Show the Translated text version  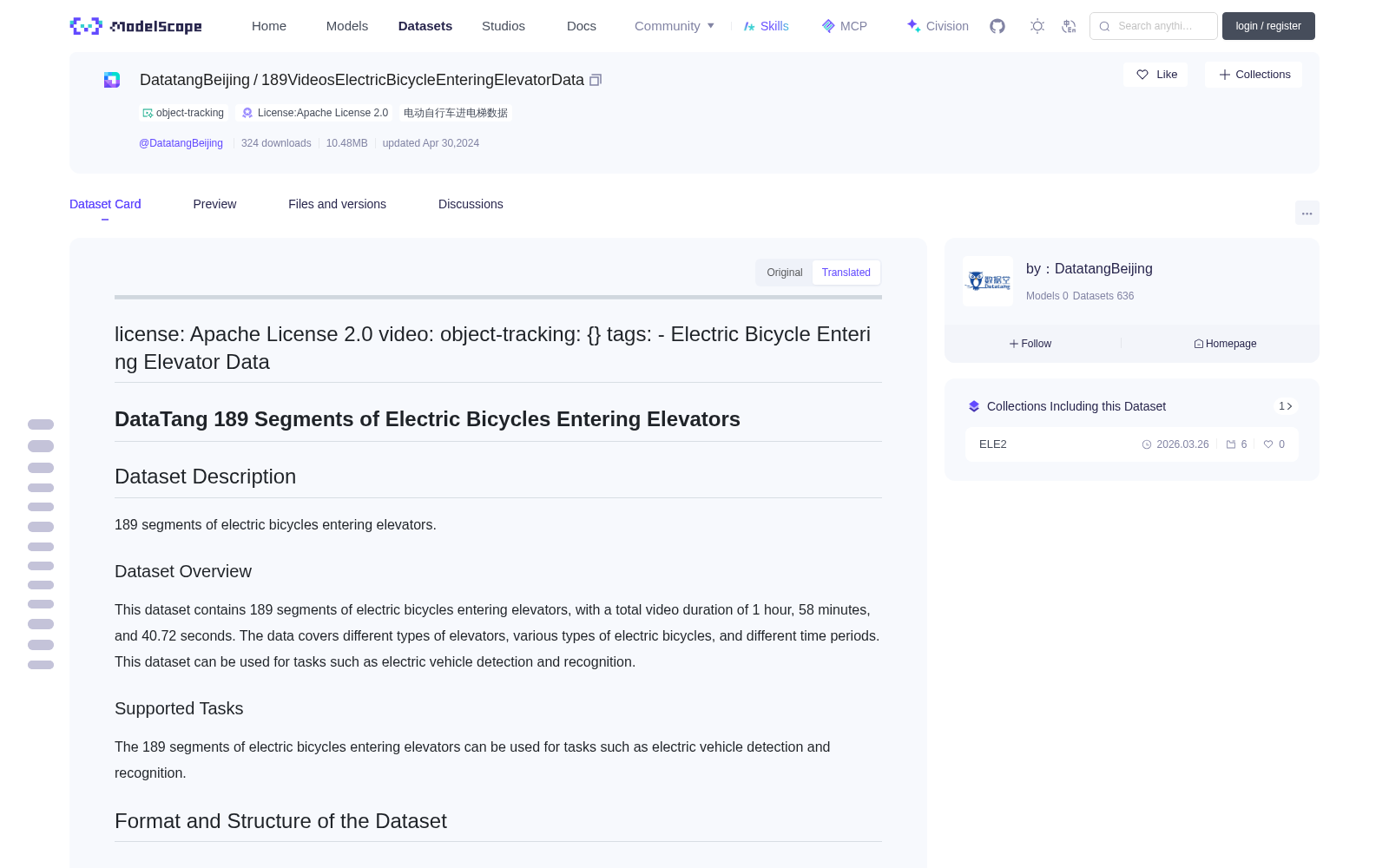coord(846,273)
